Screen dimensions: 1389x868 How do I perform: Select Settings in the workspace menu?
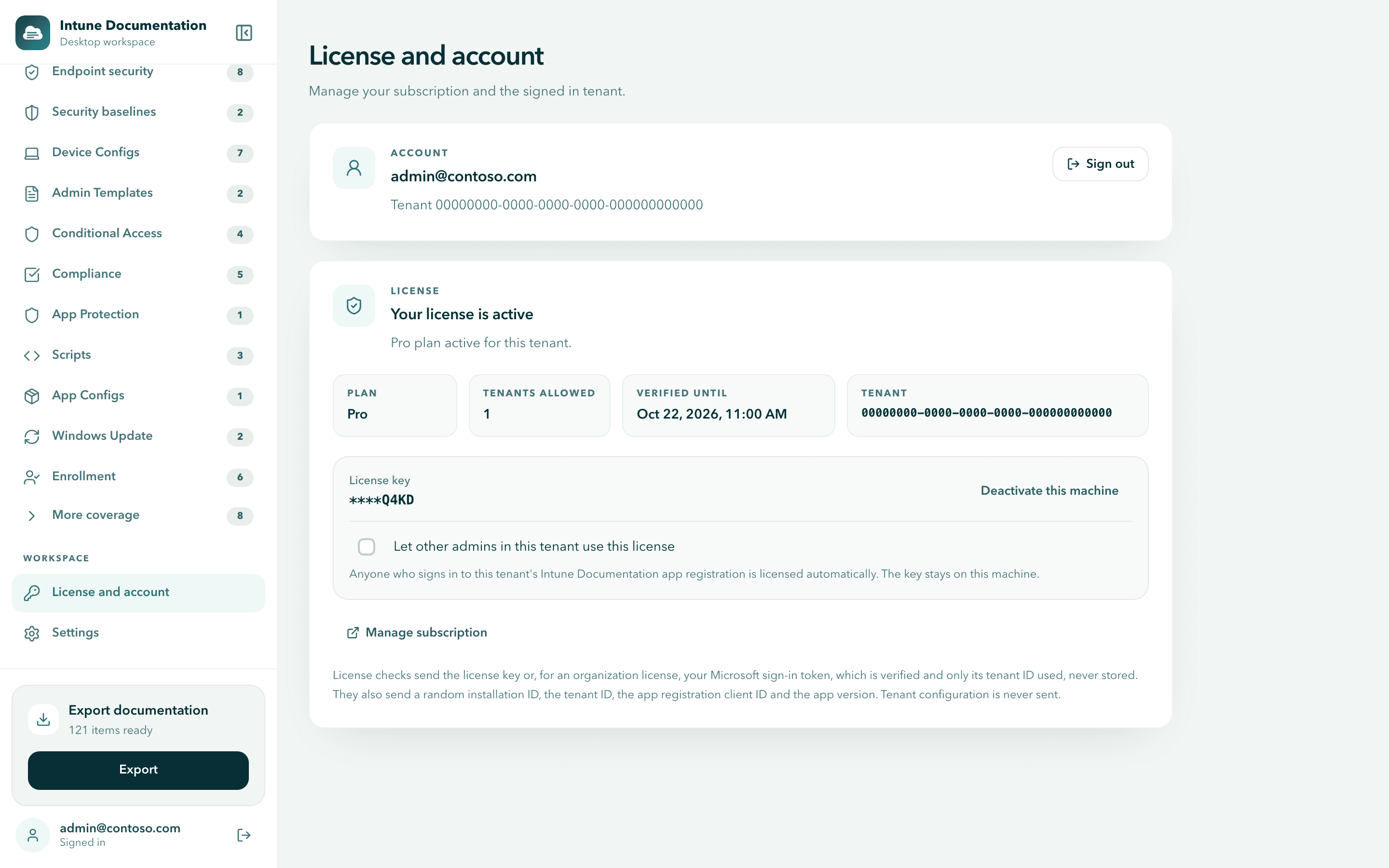(138, 633)
